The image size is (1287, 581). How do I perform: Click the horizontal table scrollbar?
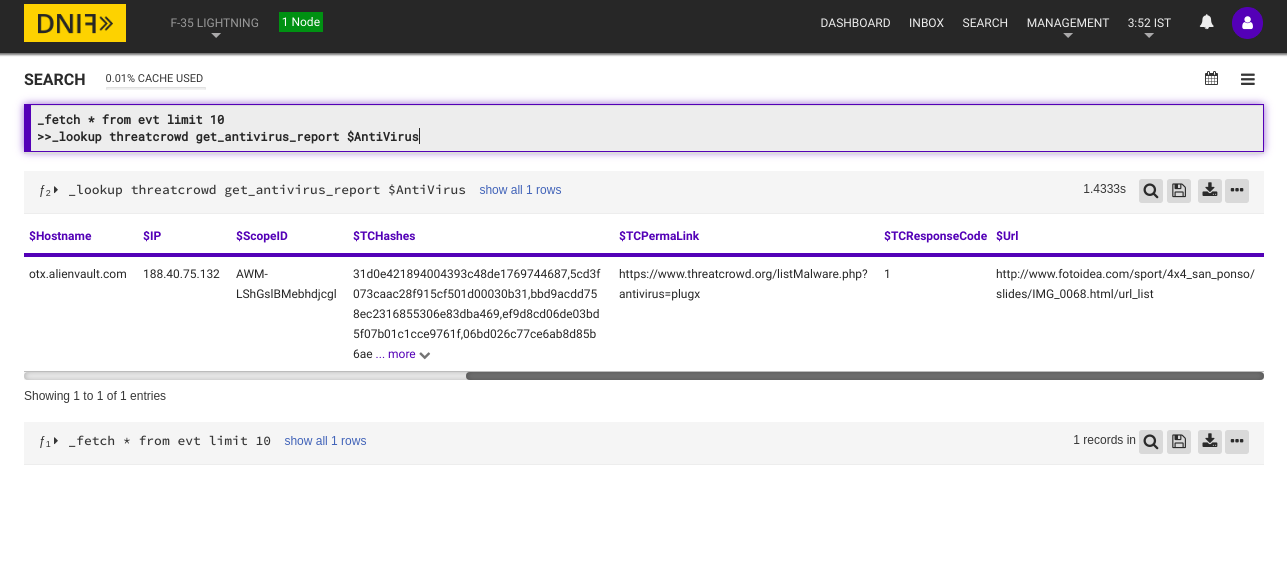(864, 376)
